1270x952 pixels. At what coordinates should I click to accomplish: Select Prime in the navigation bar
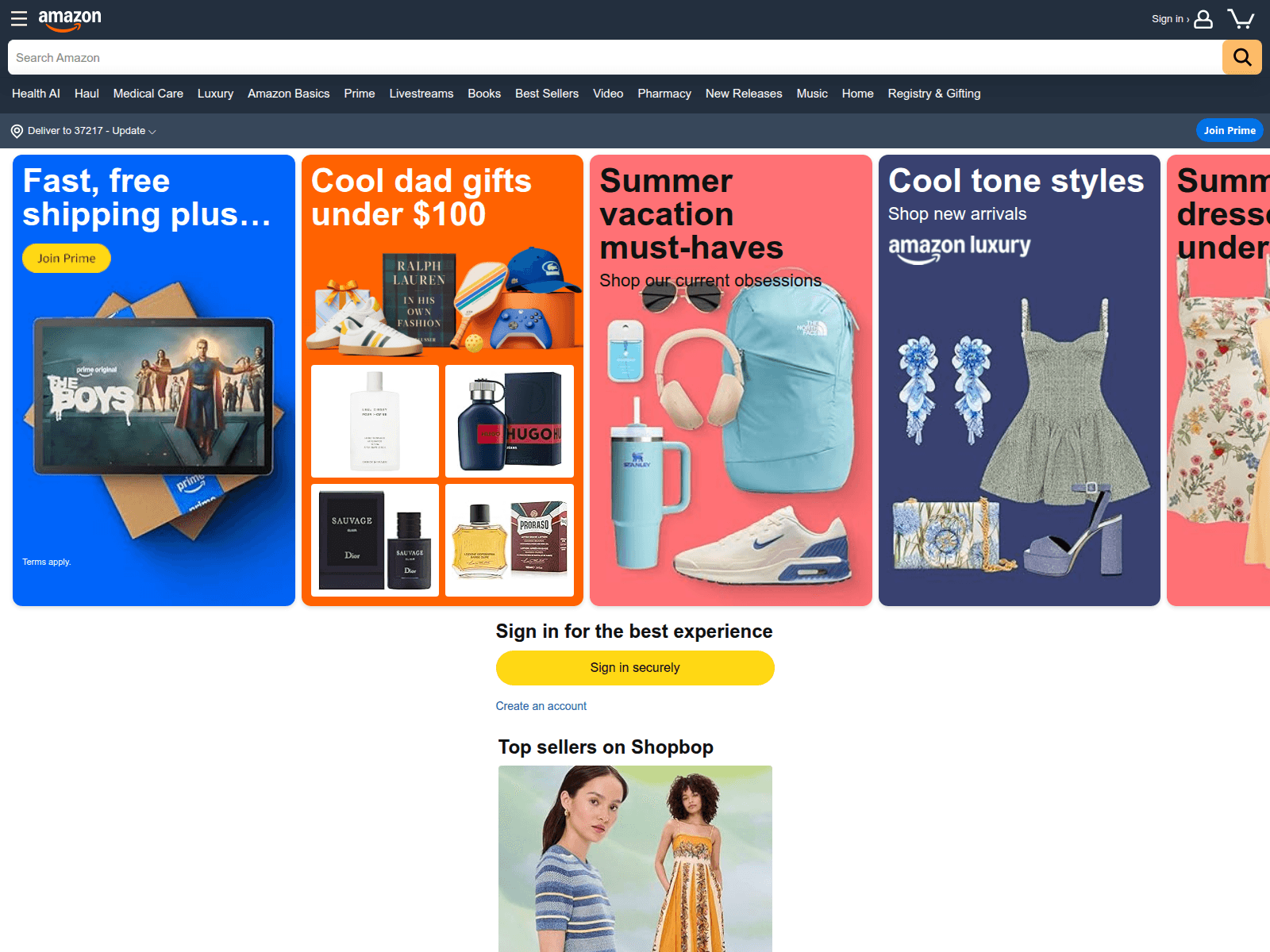(x=360, y=94)
